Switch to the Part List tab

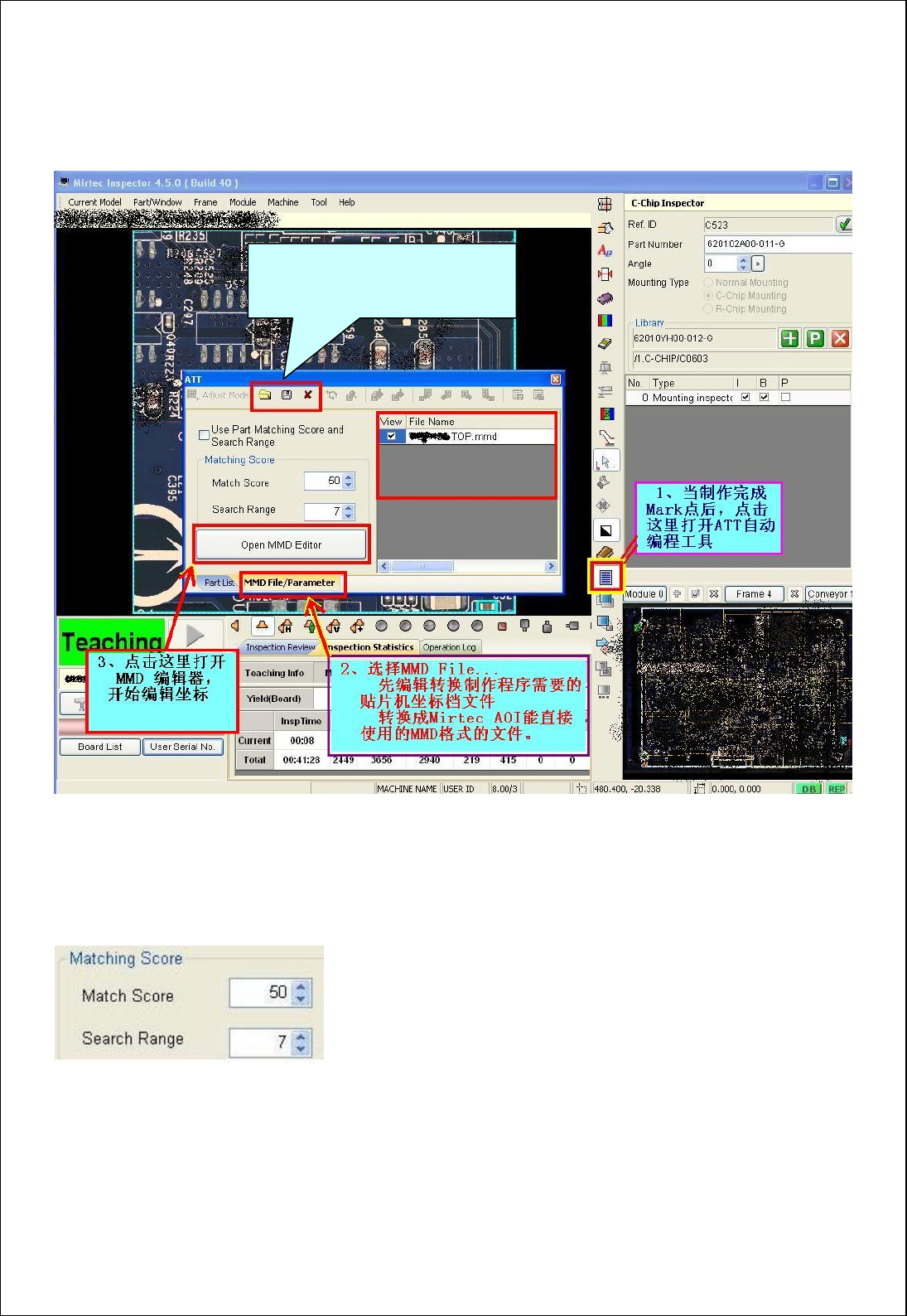pos(219,583)
